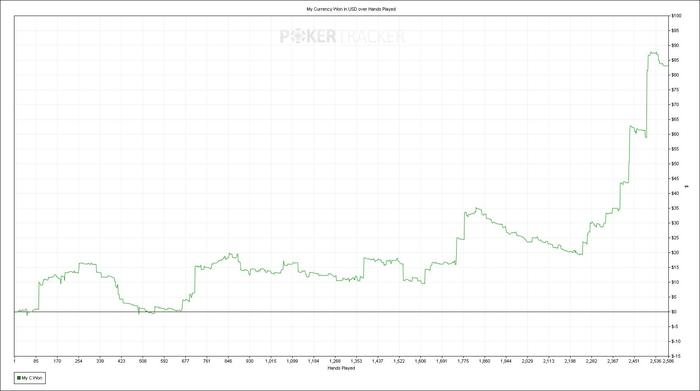Click the $100 y-axis label
Image resolution: width=700 pixels, height=391 pixels.
(676, 16)
